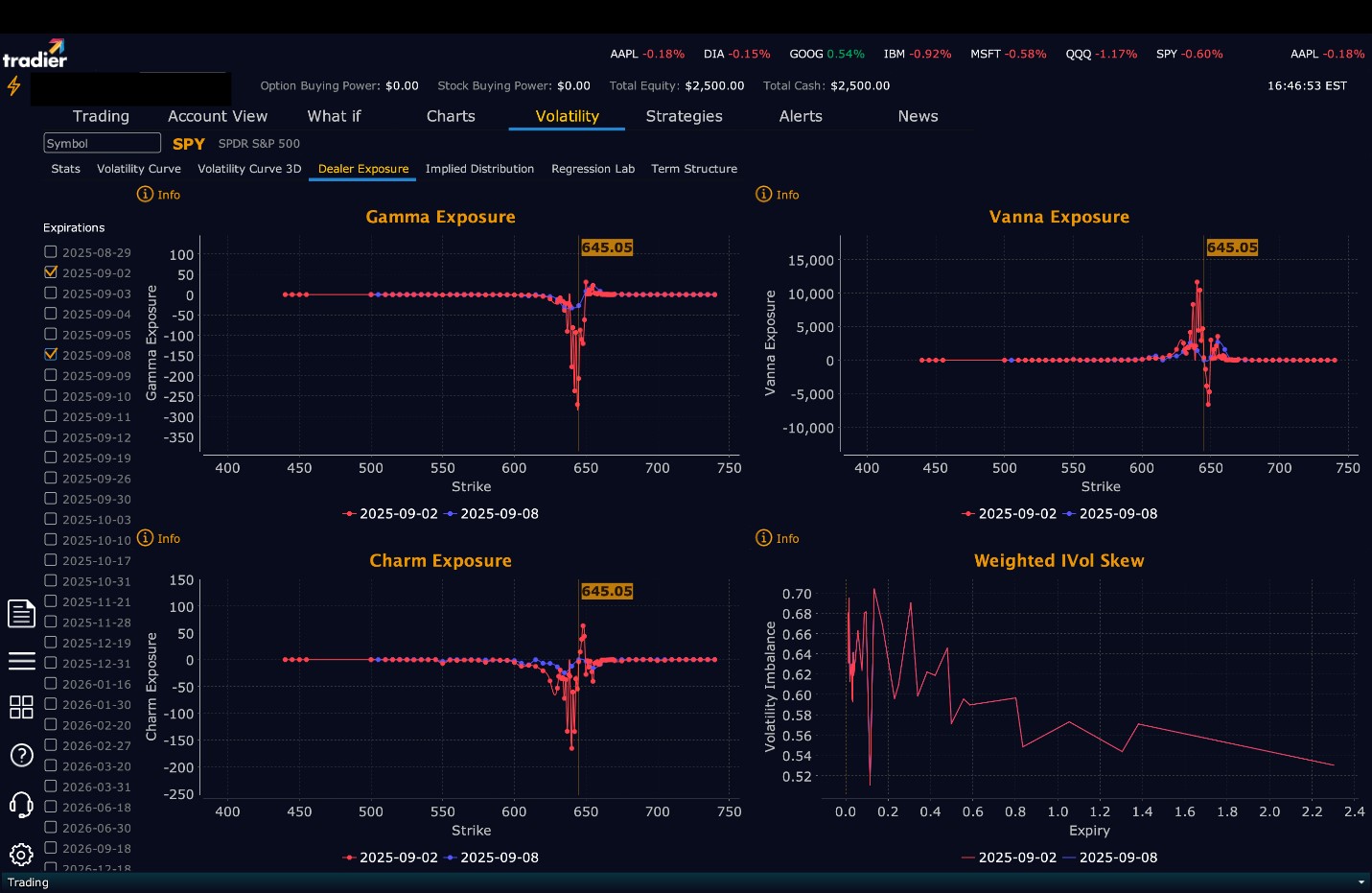Screen dimensions: 1372x893
Task: Open the document notes icon in left sidebar
Action: pos(21,613)
